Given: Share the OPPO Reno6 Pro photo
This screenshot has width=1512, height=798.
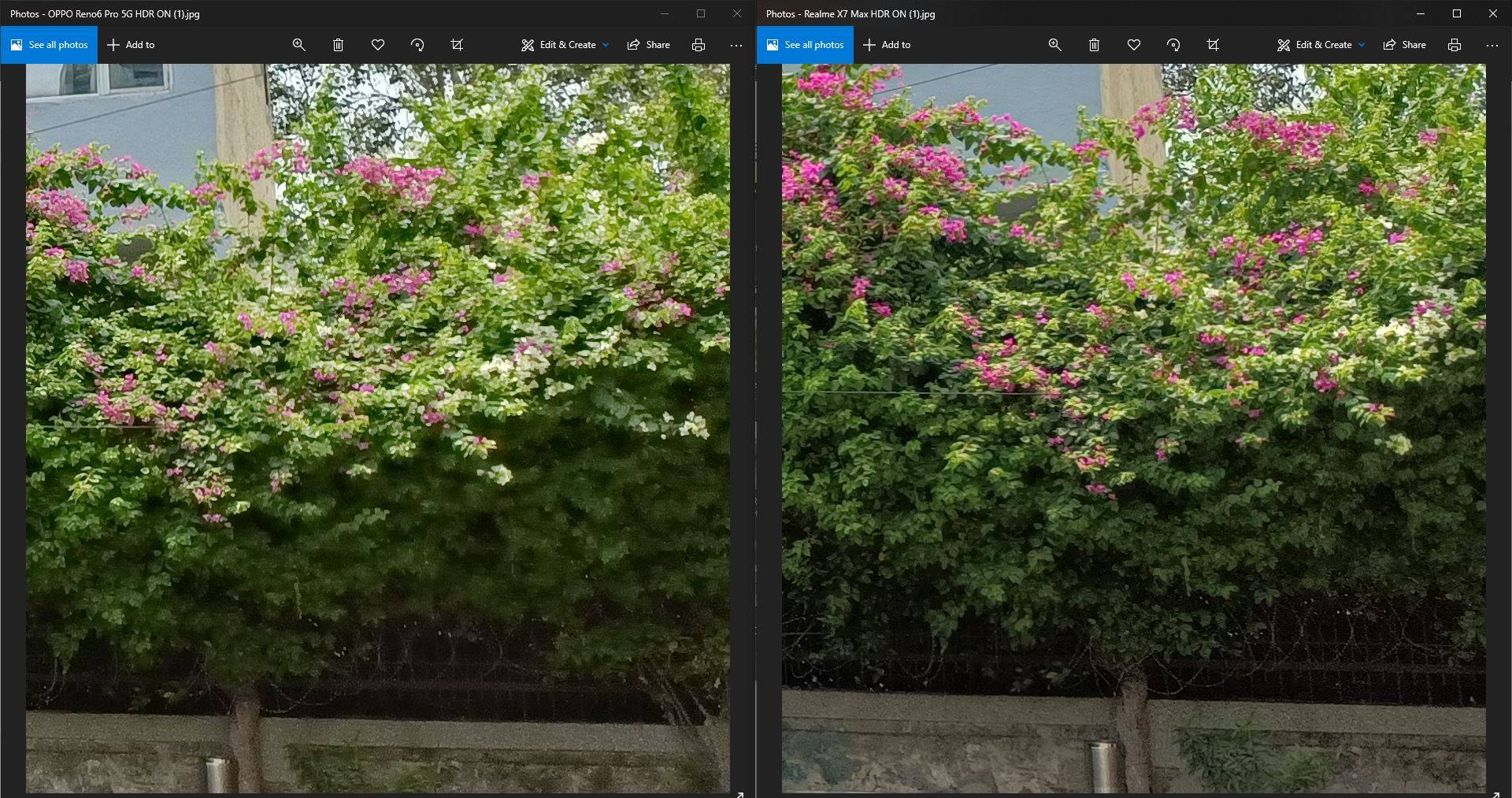Looking at the screenshot, I should (x=648, y=45).
